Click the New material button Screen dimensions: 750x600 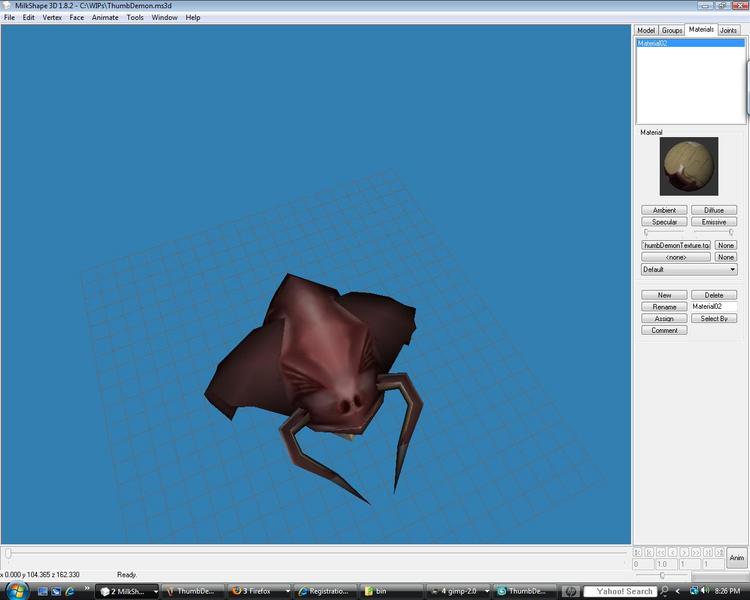(664, 295)
